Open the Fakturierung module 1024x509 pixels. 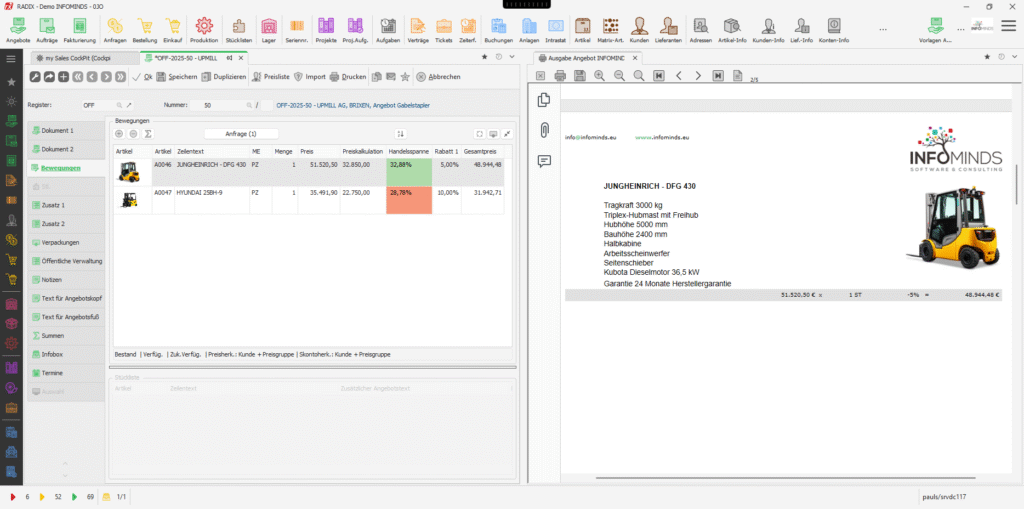(80, 30)
